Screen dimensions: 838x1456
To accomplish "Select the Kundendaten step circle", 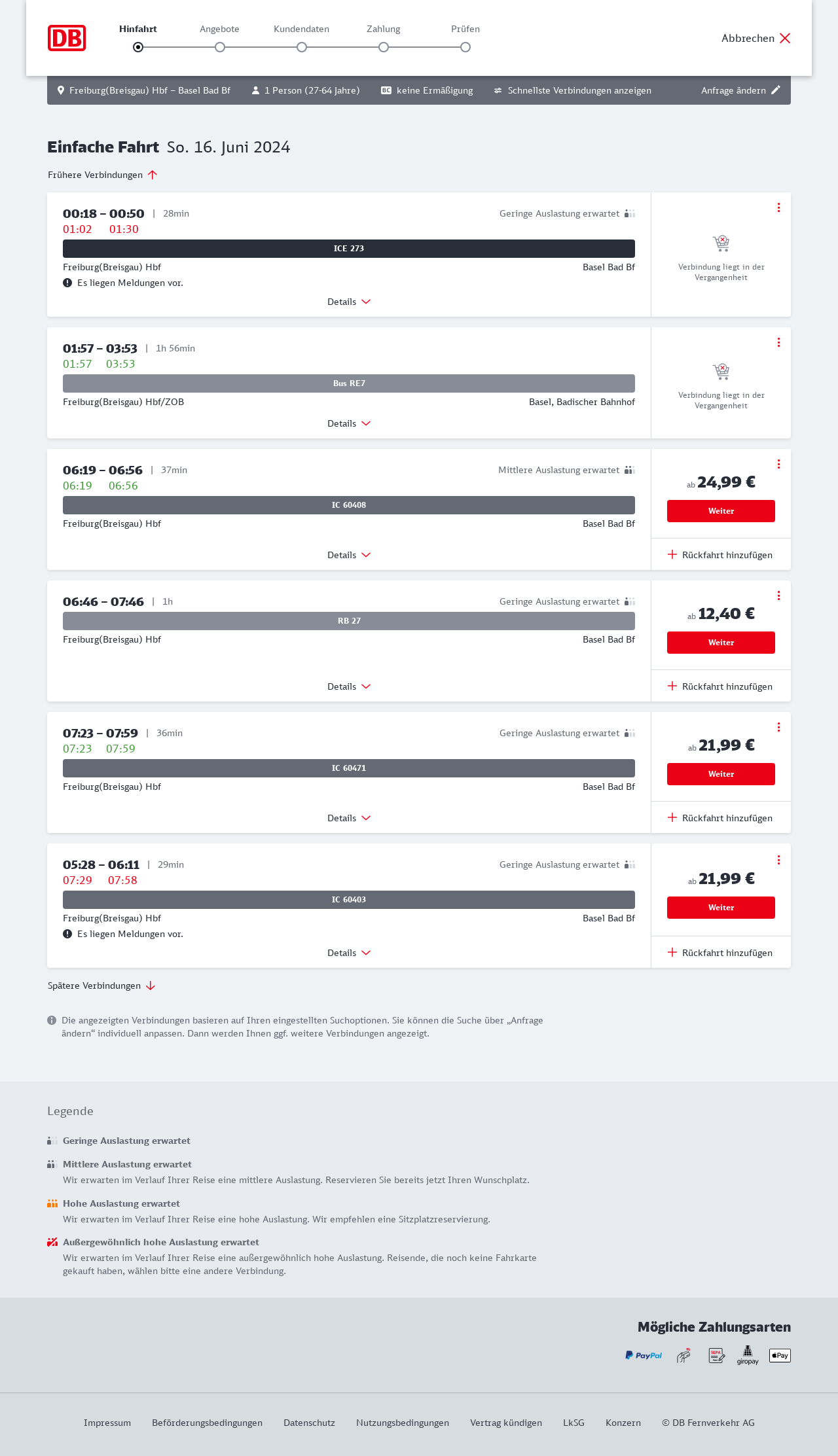I will click(x=302, y=47).
